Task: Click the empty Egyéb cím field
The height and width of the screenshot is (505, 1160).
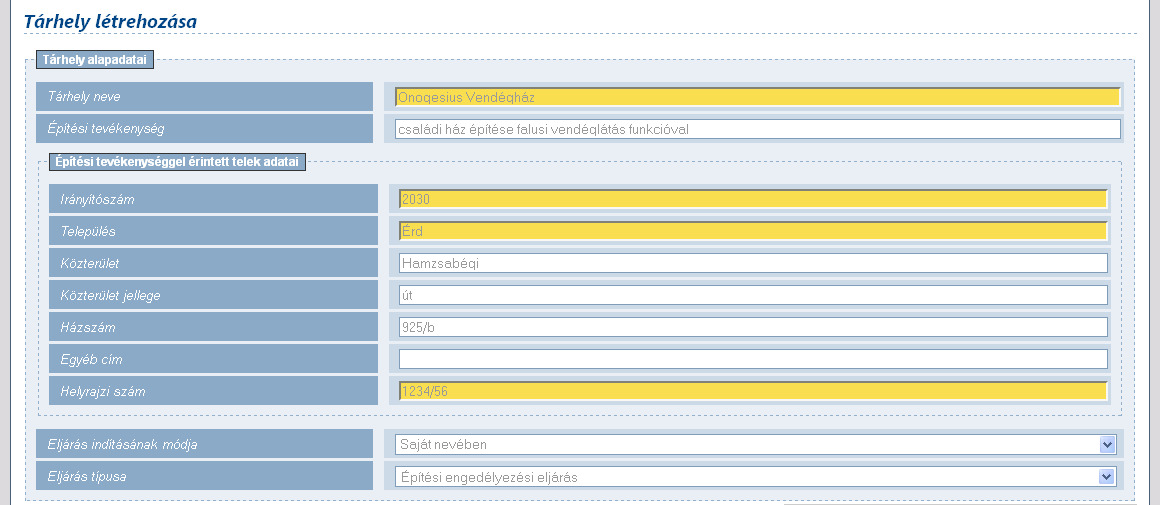Action: [753, 359]
